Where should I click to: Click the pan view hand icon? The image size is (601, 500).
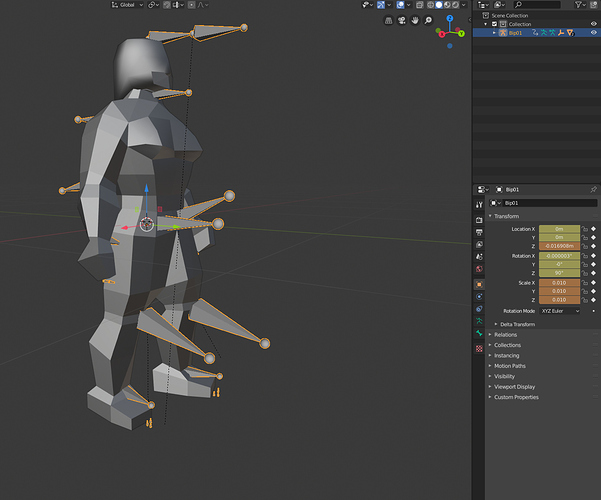coord(413,20)
